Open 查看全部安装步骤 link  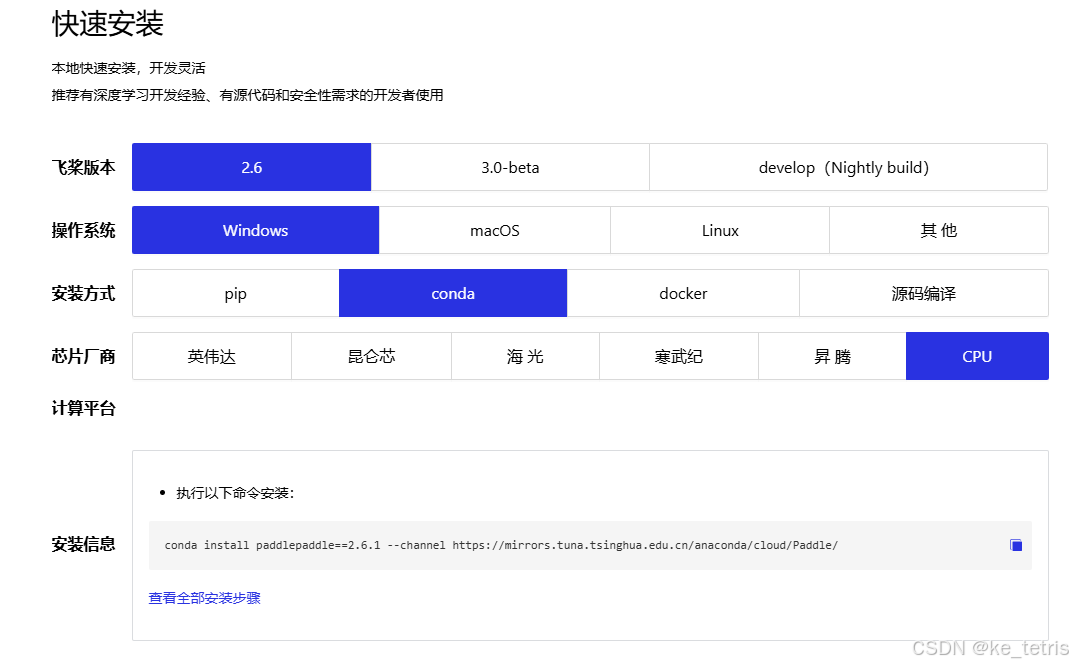coord(204,597)
